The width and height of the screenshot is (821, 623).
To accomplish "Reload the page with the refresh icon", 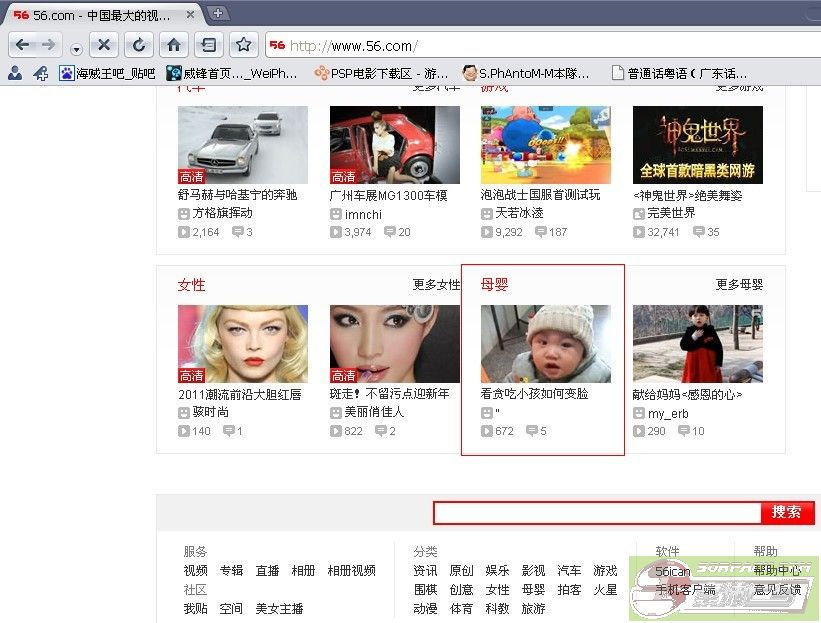I will click(139, 45).
